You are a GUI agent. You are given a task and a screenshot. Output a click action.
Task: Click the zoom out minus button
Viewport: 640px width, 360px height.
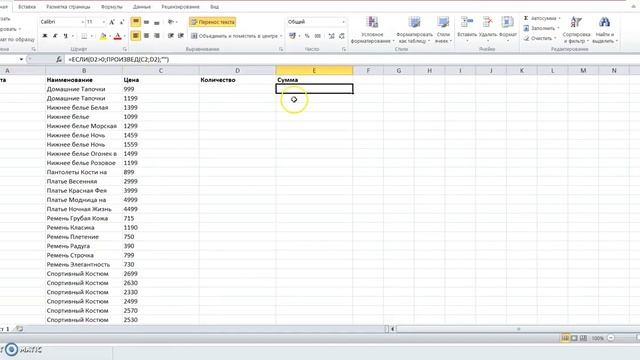[x=611, y=338]
